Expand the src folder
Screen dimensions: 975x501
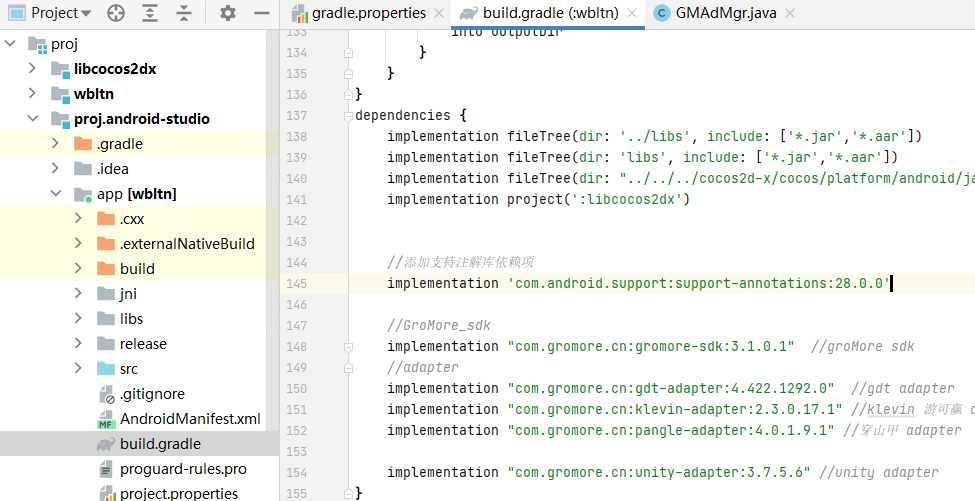point(79,369)
